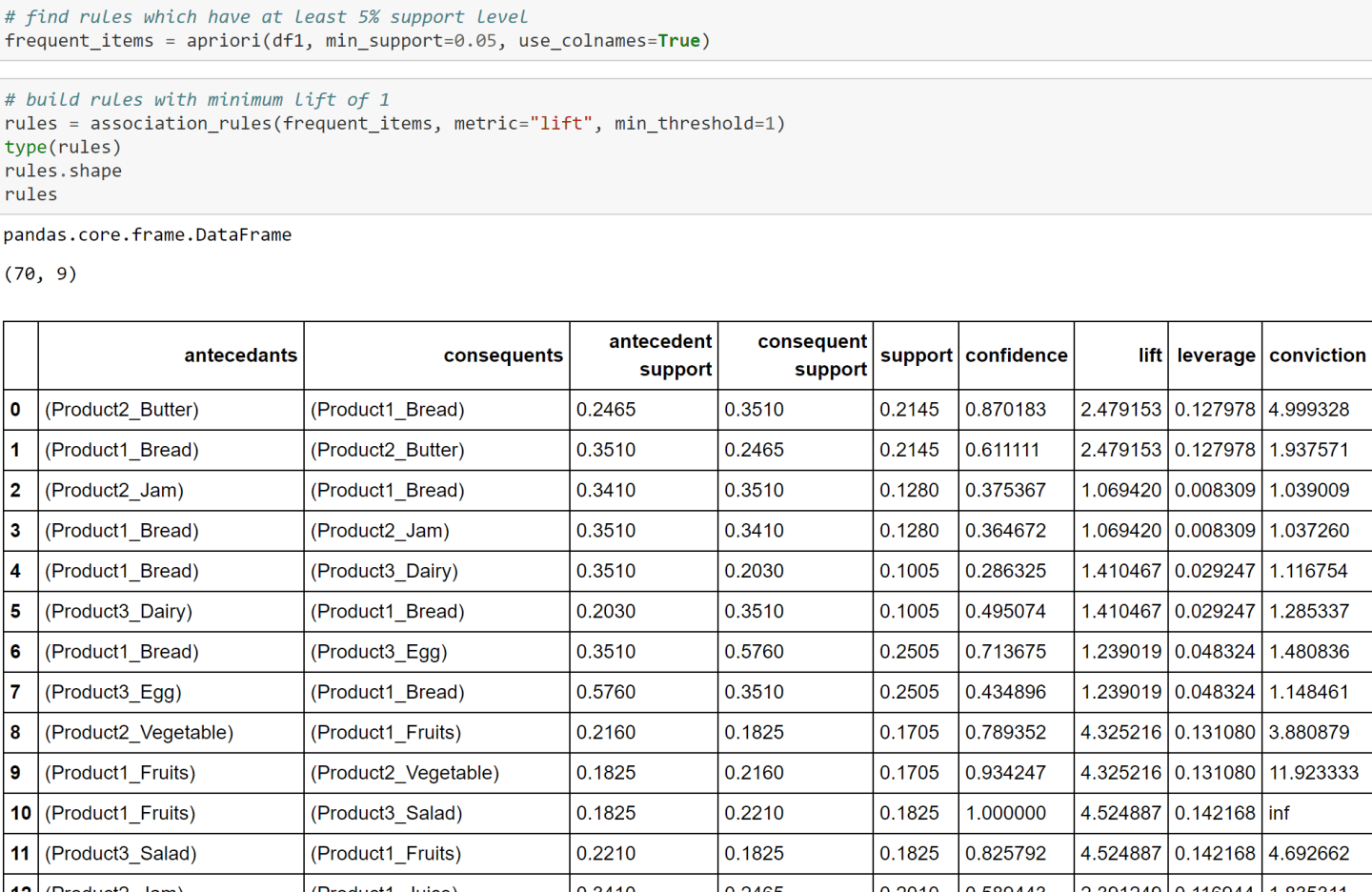Click row 11 antecedant (Product3_Salad)
This screenshot has height=892, width=1372.
120,854
